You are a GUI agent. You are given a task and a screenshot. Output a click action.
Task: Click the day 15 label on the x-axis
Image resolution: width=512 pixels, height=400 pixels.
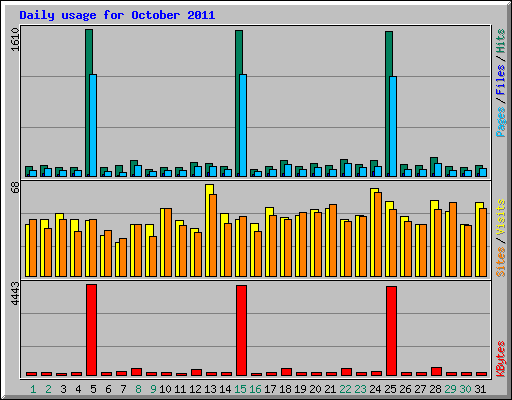[x=240, y=389]
